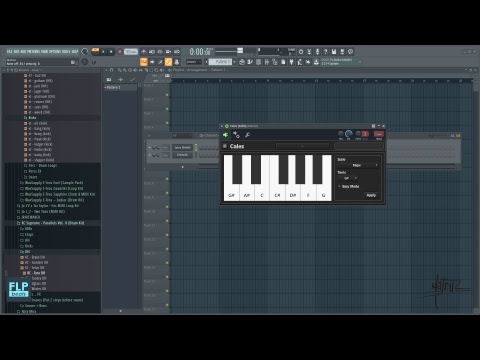The width and height of the screenshot is (480, 360).
Task: Enable the Easy Mode checkbox
Action: coord(339,186)
